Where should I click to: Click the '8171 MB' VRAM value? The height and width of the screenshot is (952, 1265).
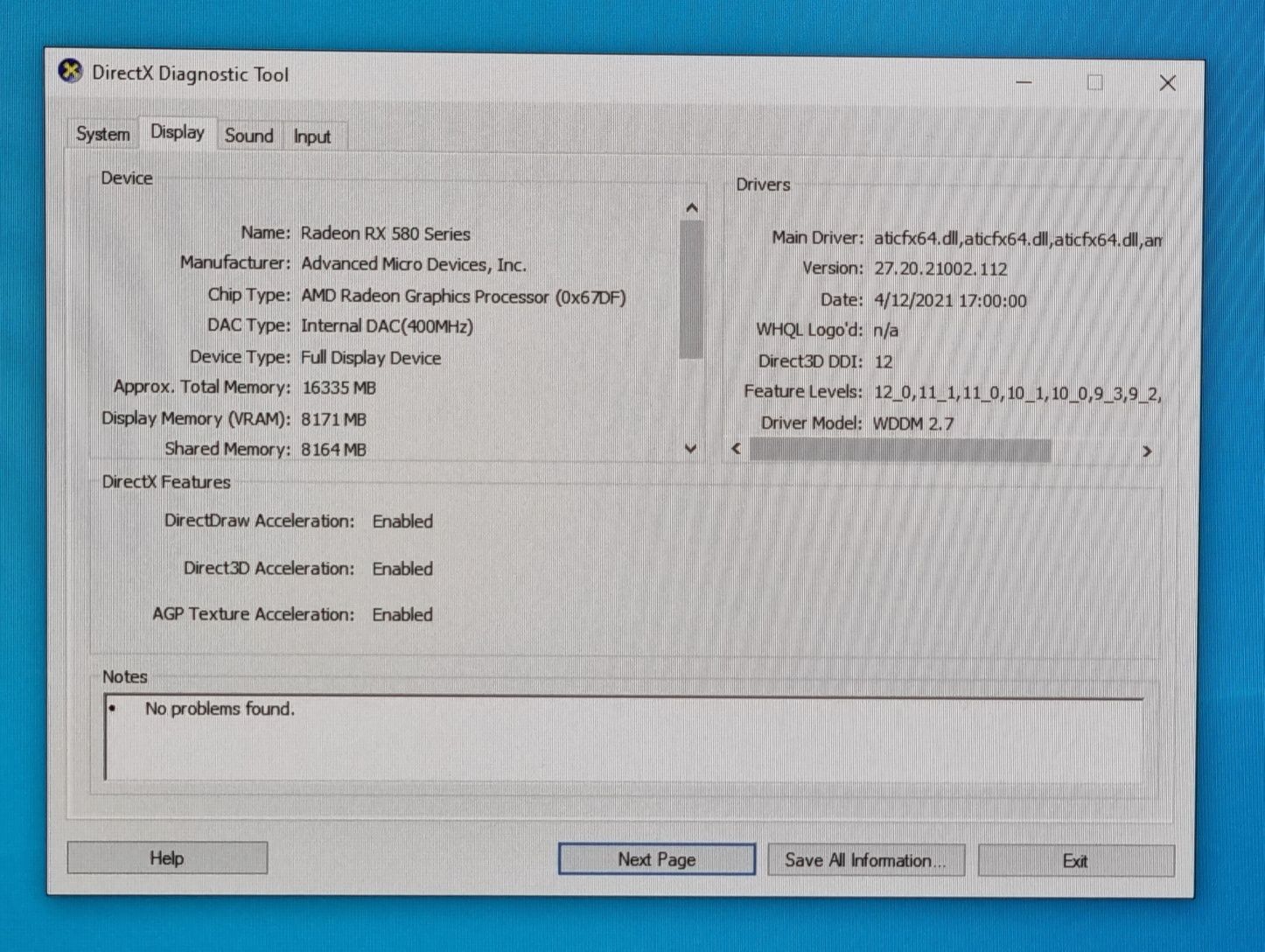pyautogui.click(x=333, y=419)
